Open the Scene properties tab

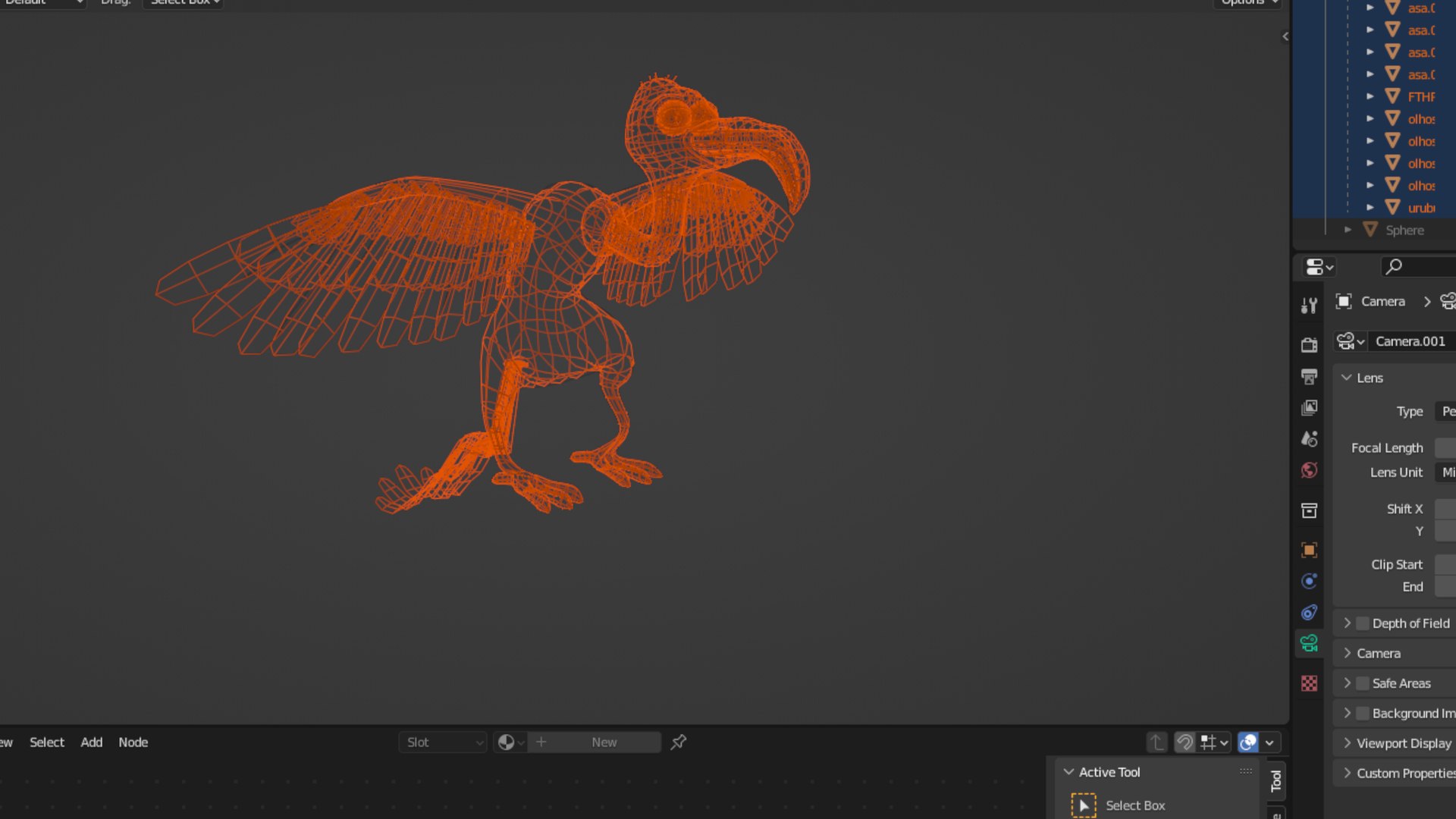click(x=1309, y=439)
